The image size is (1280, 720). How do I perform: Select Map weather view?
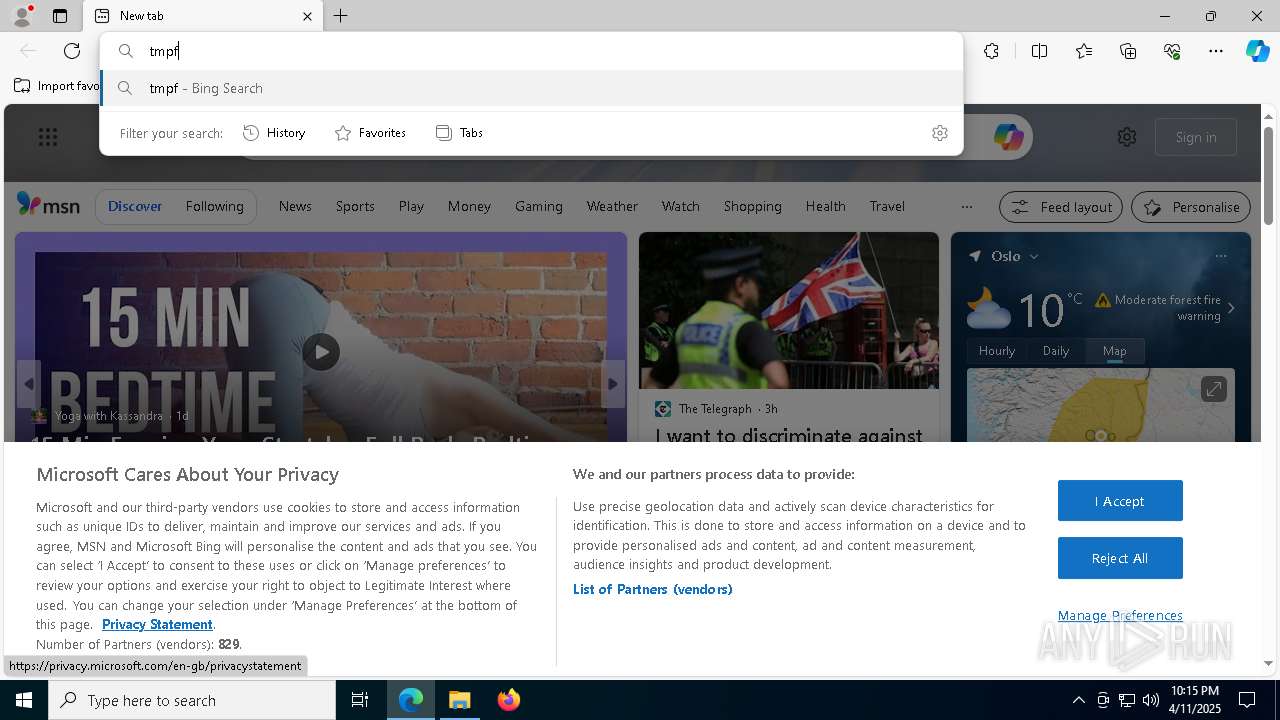point(1114,351)
